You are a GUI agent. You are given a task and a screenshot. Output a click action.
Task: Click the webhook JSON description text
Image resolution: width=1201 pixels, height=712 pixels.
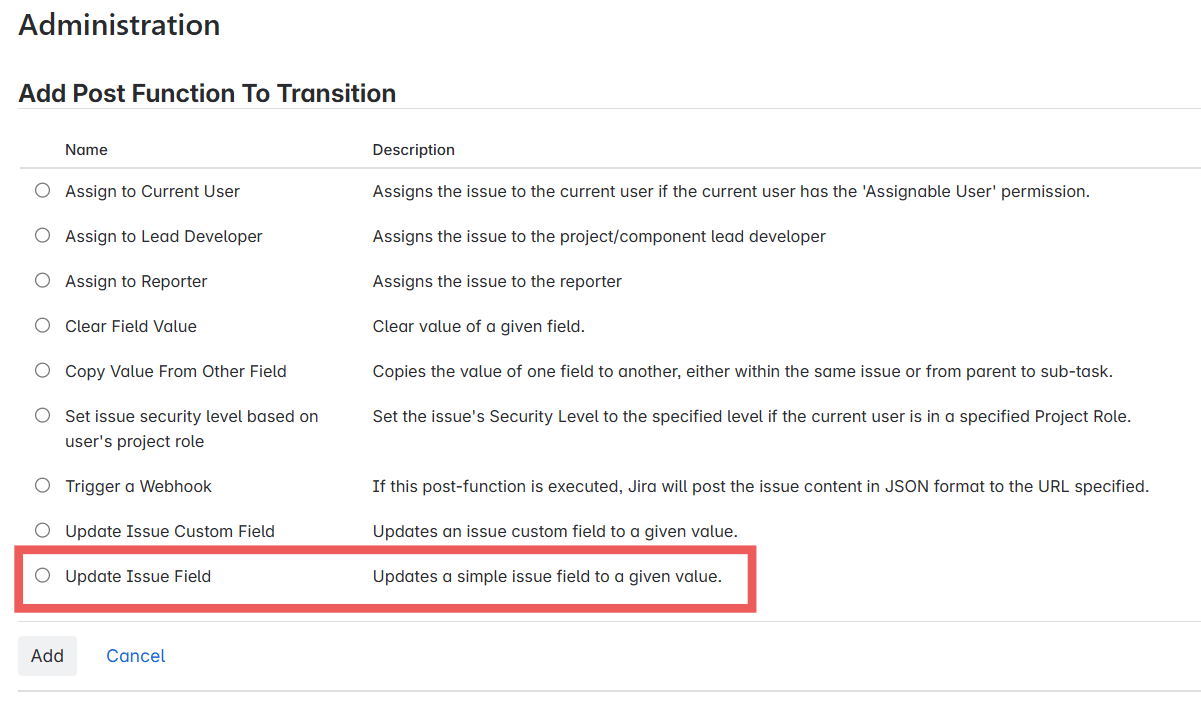click(760, 486)
